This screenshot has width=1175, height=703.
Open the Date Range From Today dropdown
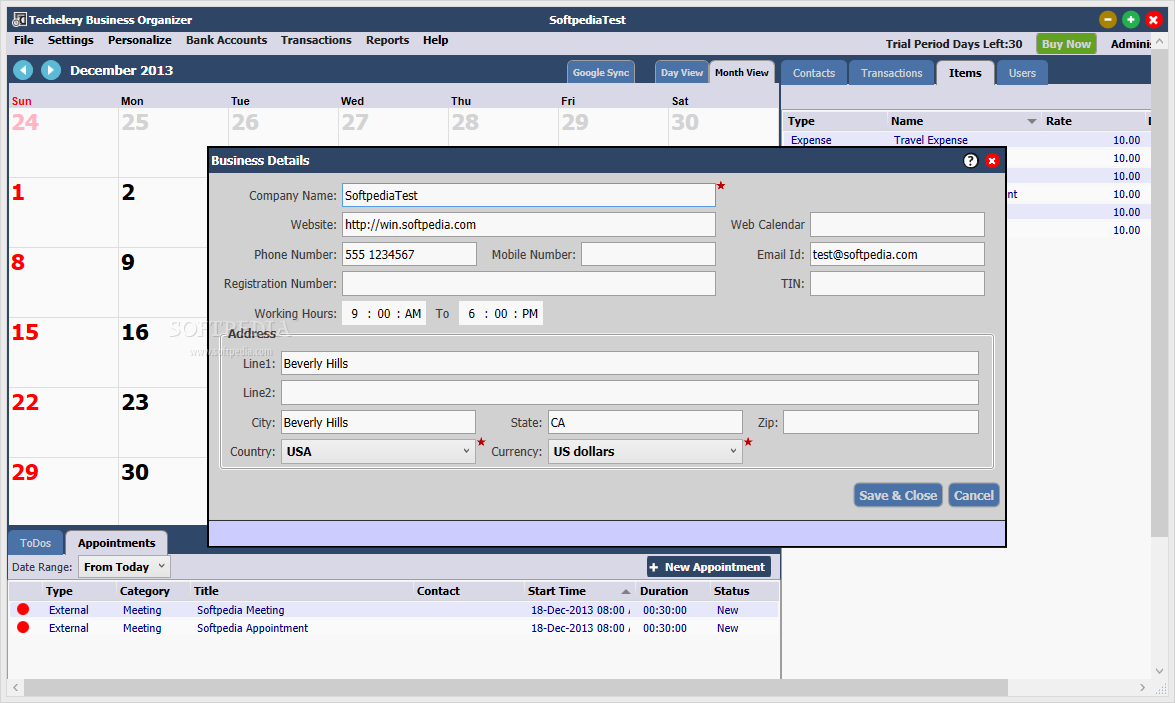[124, 567]
